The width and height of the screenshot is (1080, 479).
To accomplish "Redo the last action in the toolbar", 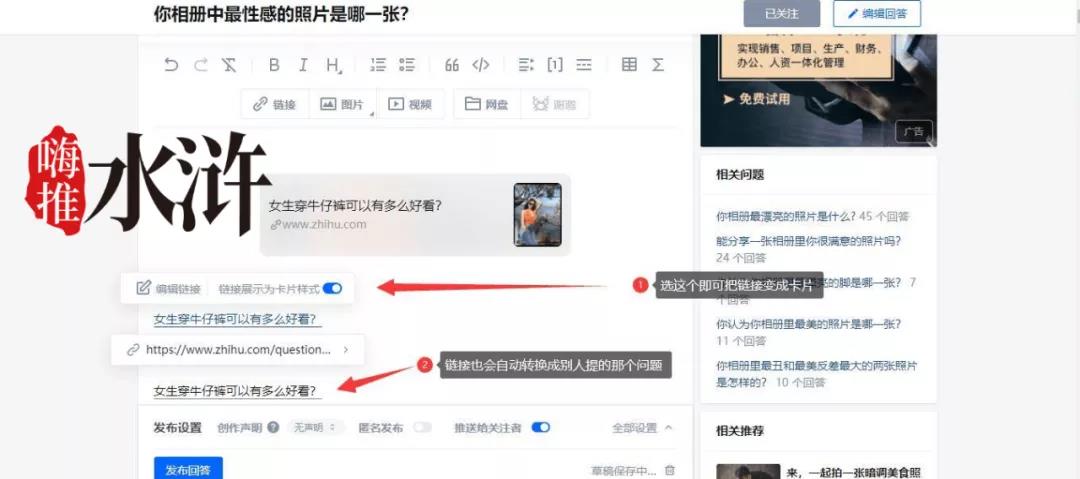I will pyautogui.click(x=200, y=65).
